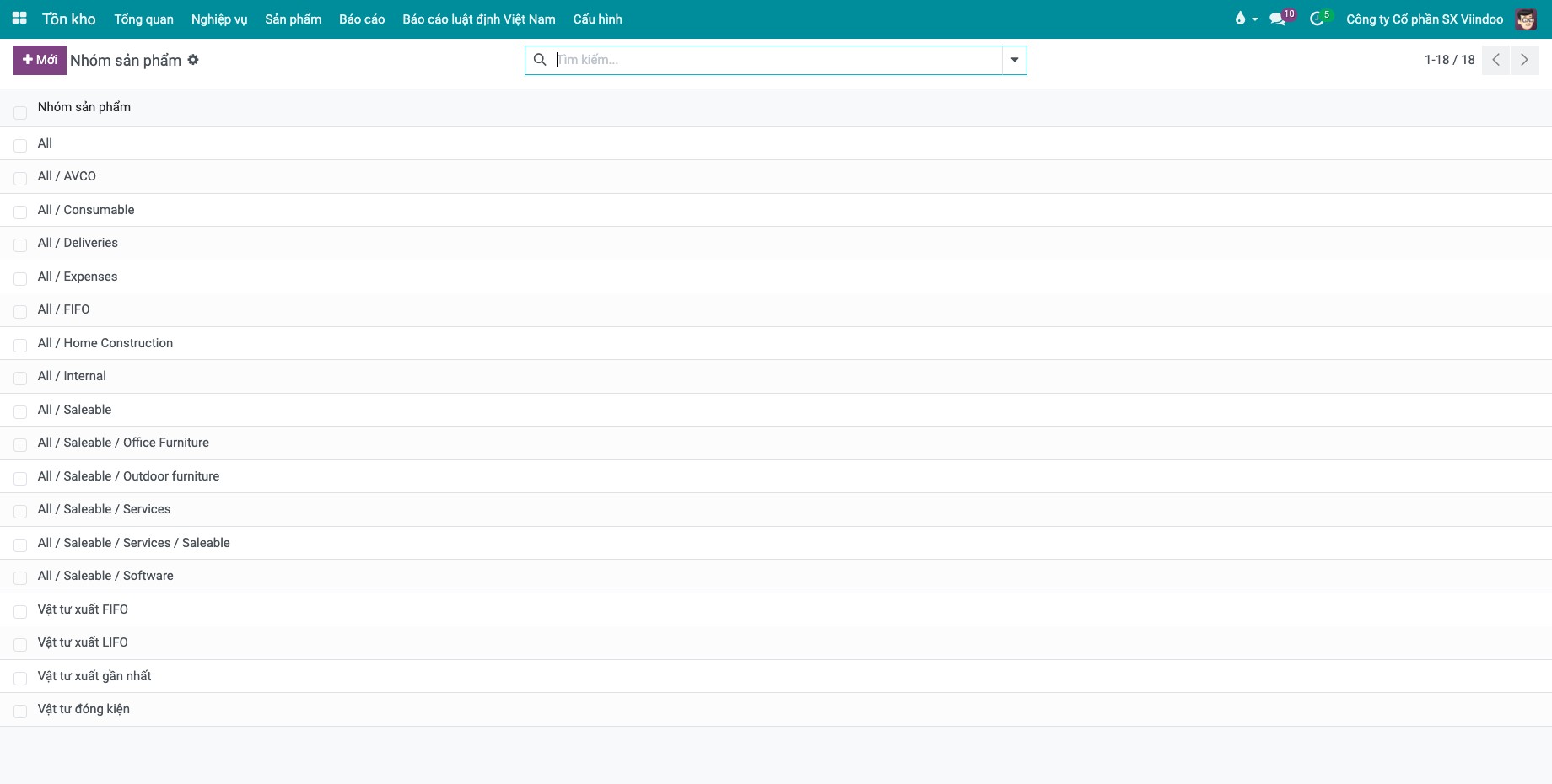Image resolution: width=1552 pixels, height=784 pixels.
Task: Open Vật tư xuất FIFO row
Action: click(776, 609)
